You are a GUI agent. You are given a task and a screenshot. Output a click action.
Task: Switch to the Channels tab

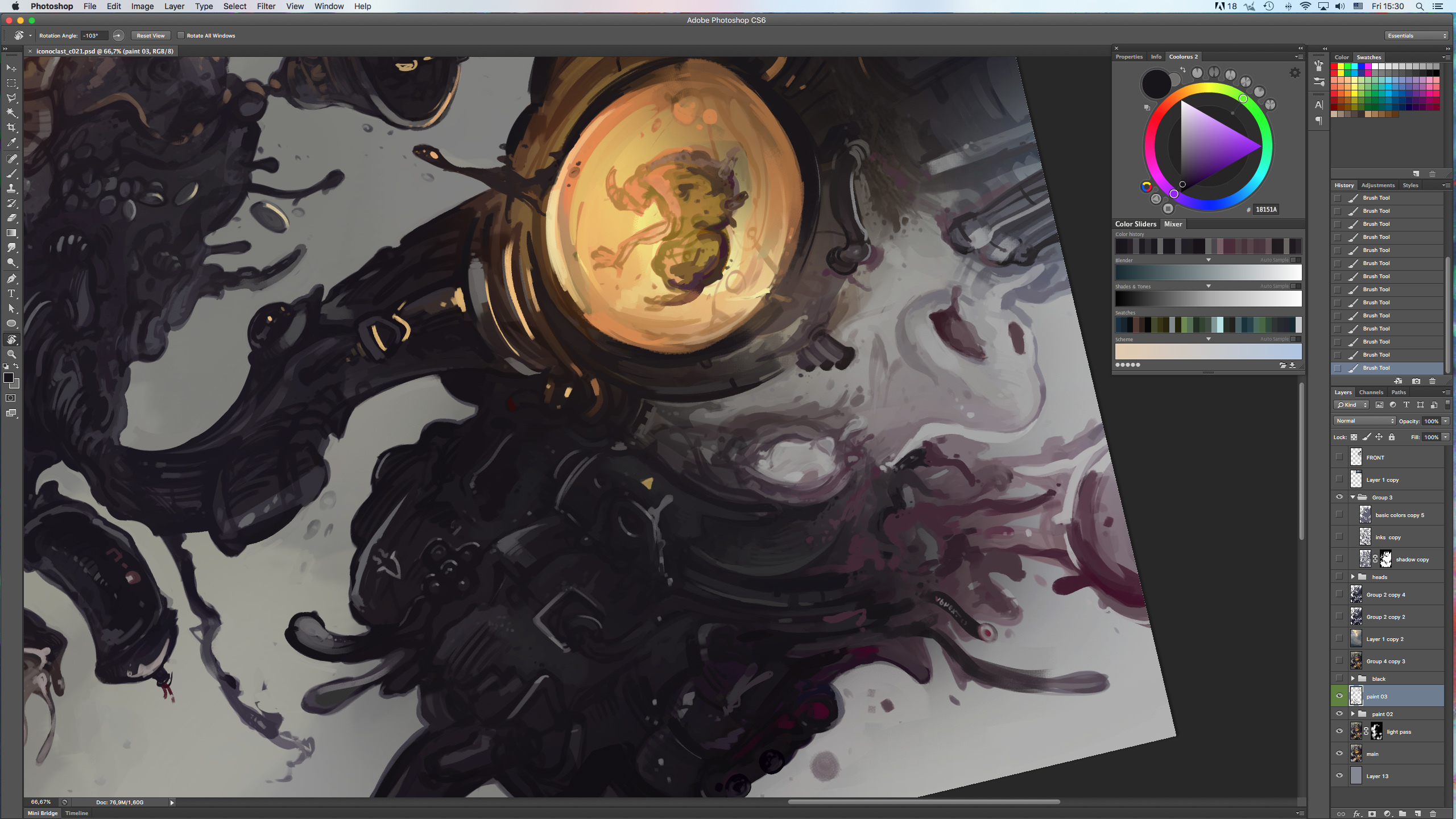tap(1371, 392)
